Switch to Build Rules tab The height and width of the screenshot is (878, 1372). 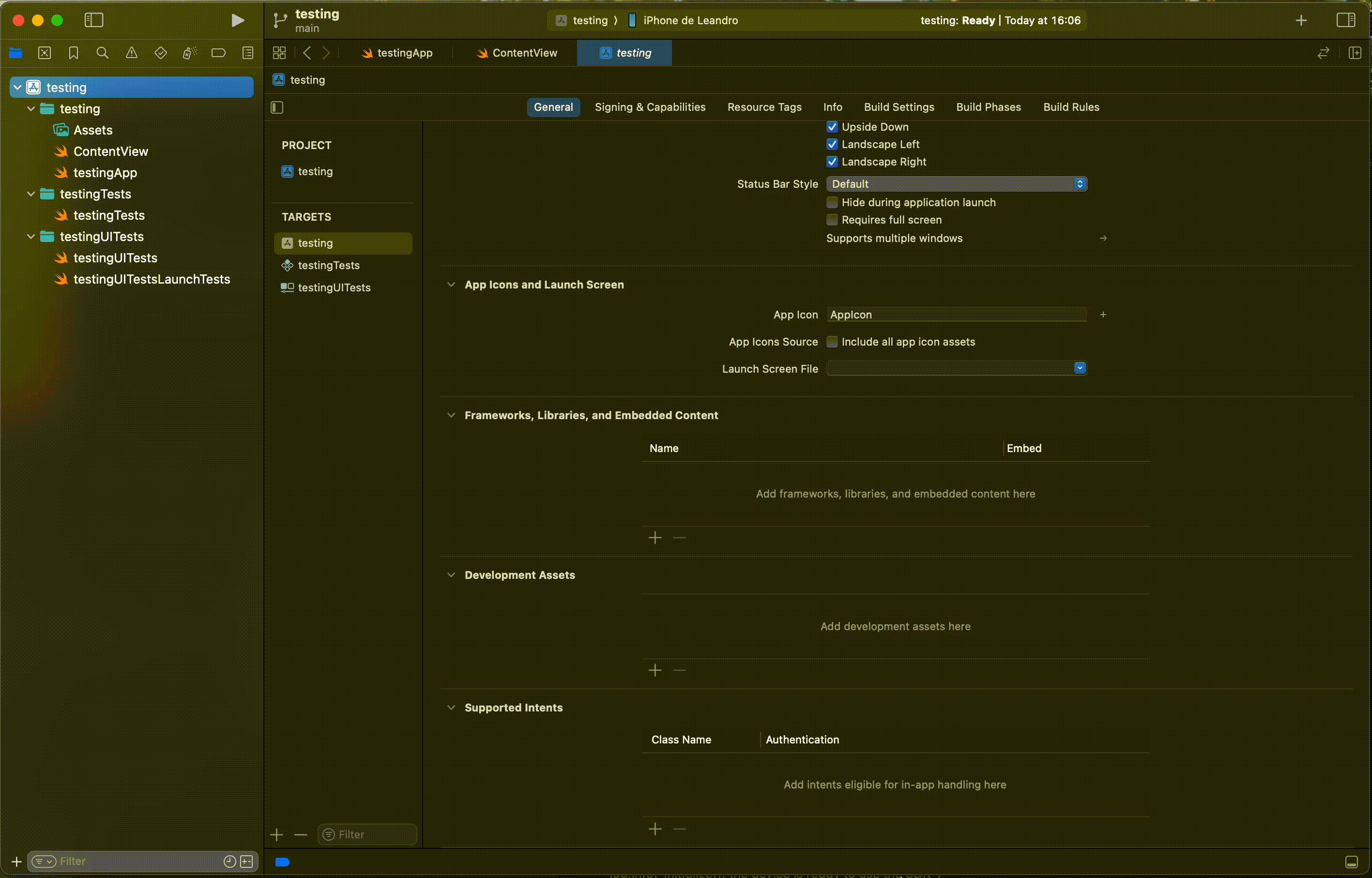[x=1071, y=108]
